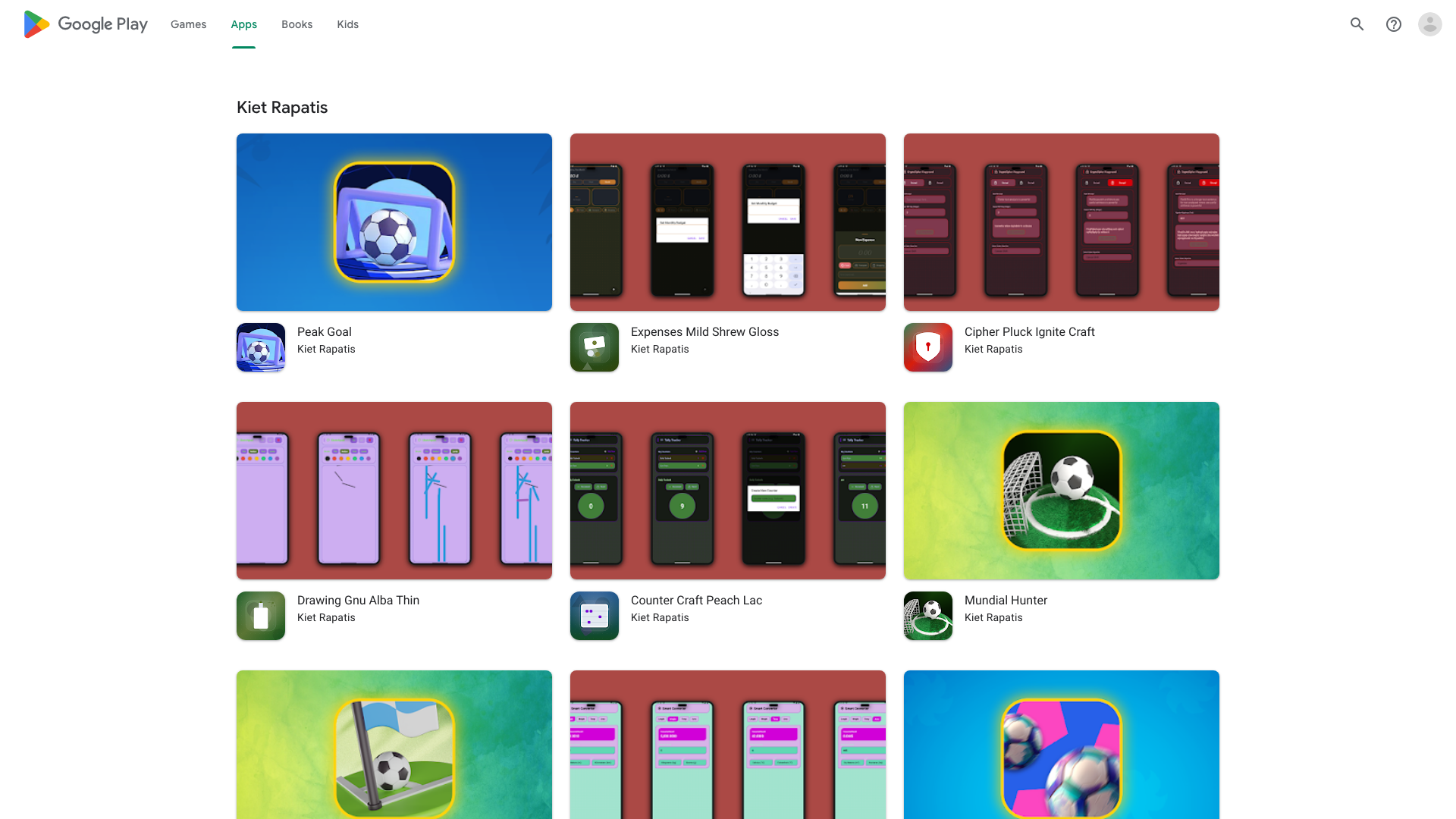
Task: Open the Help center icon
Action: click(1394, 24)
